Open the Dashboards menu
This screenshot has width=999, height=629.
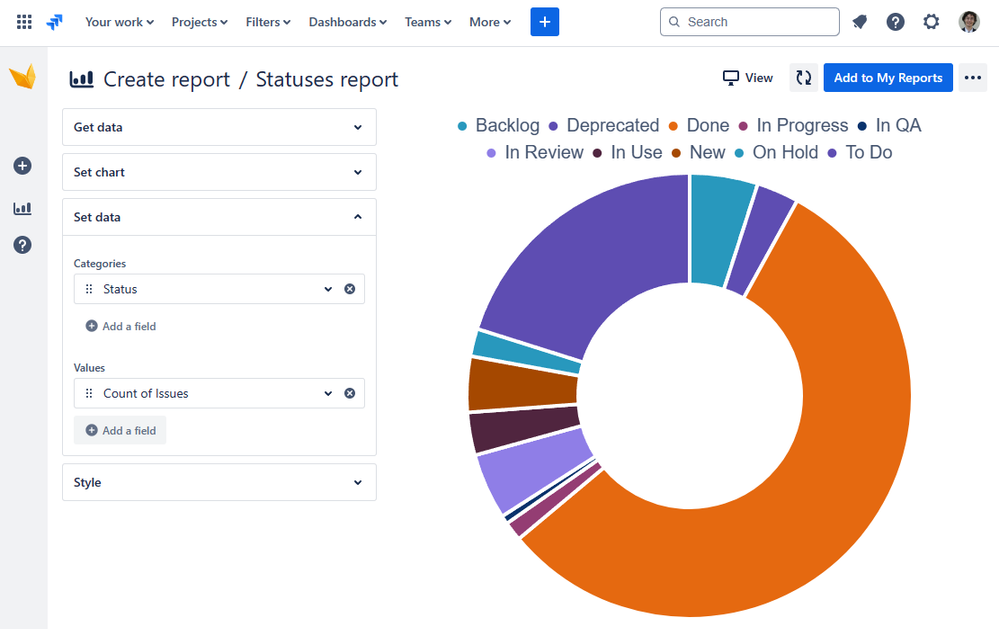pyautogui.click(x=348, y=22)
